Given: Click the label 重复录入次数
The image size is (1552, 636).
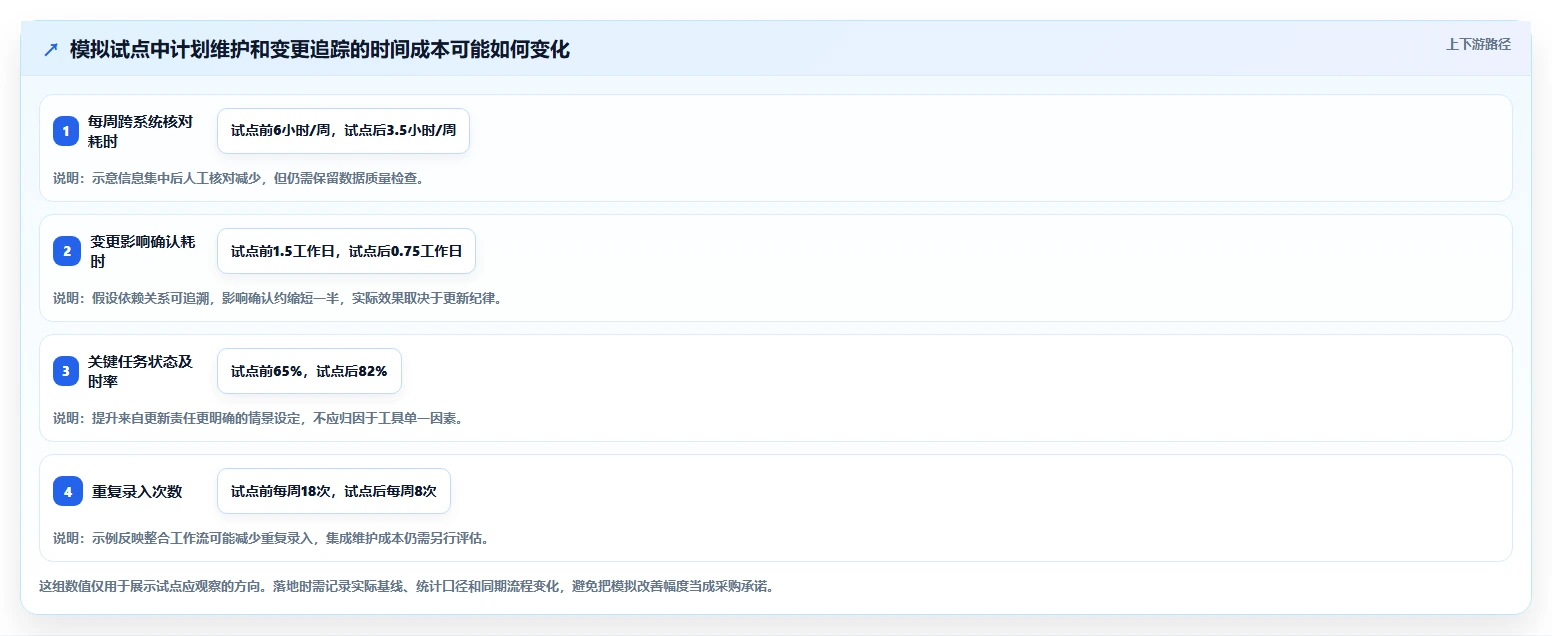Looking at the screenshot, I should tap(137, 491).
